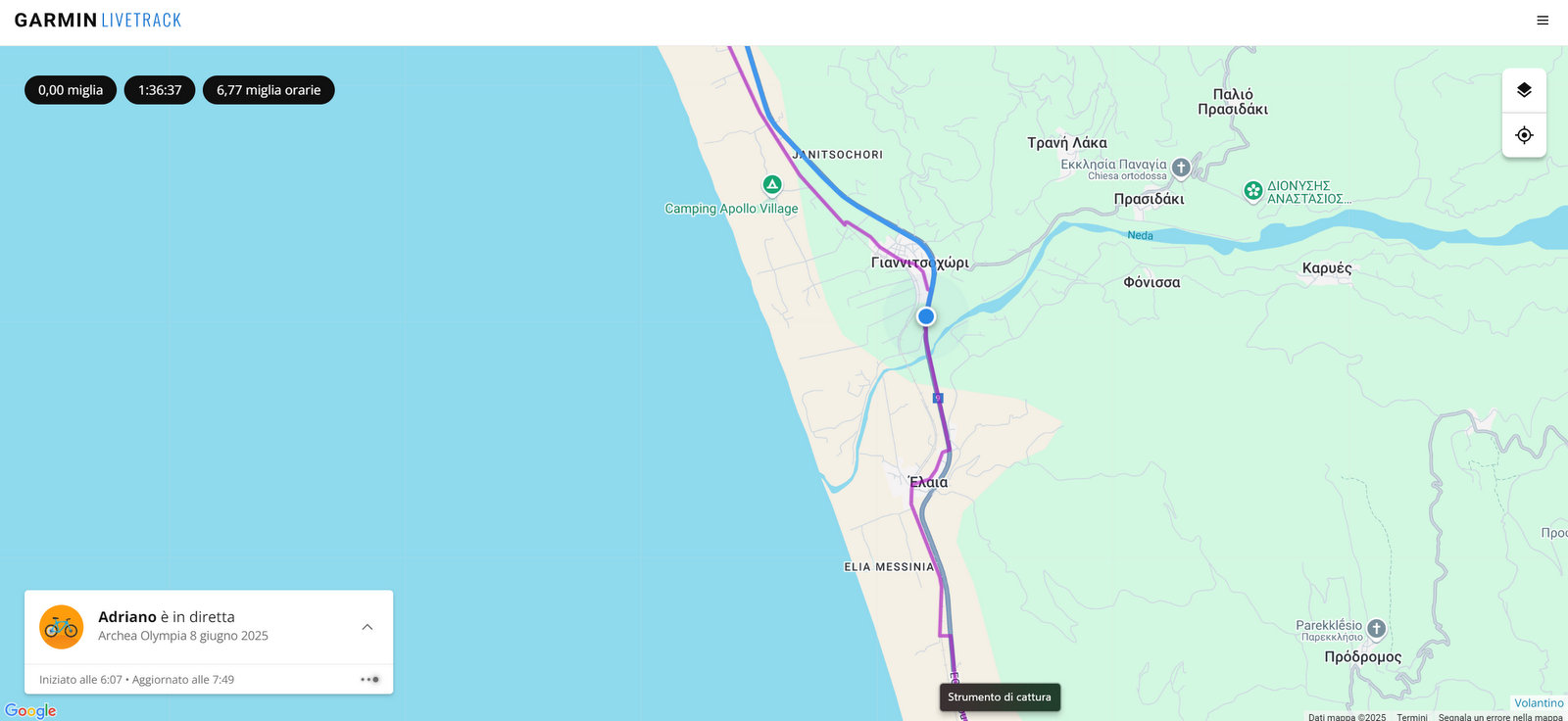Screen dimensions: 1568x721
Task: Click the 1:36:37 elapsed time pill
Action: click(160, 90)
